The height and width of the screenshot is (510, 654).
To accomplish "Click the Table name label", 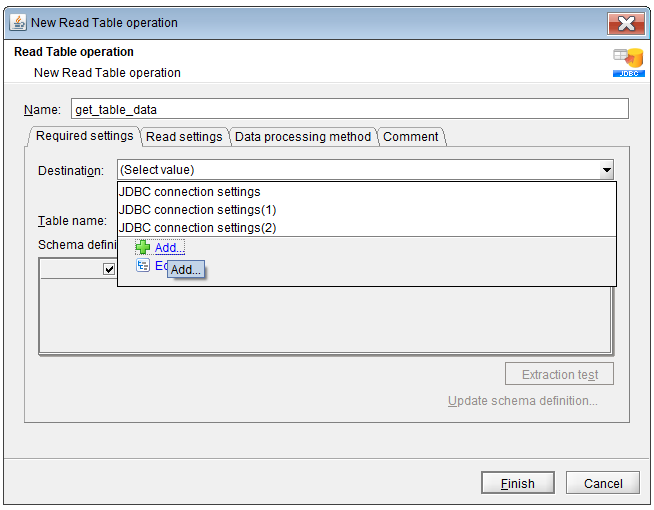I will 72,221.
